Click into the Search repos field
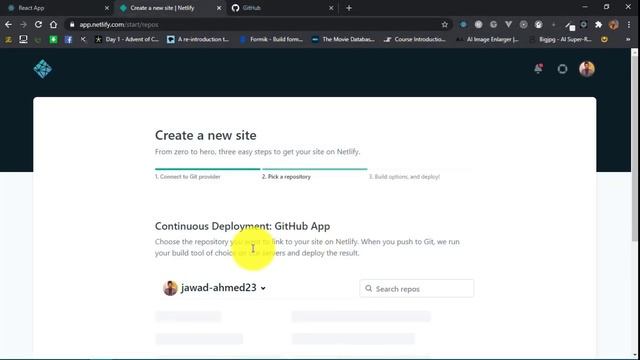The width and height of the screenshot is (640, 360). [x=416, y=289]
